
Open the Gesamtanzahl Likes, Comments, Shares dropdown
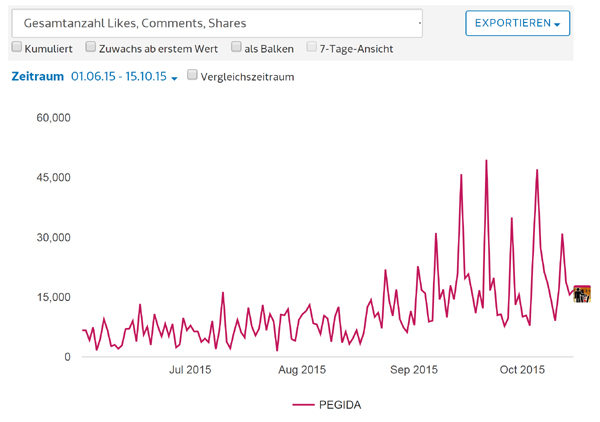[x=216, y=23]
